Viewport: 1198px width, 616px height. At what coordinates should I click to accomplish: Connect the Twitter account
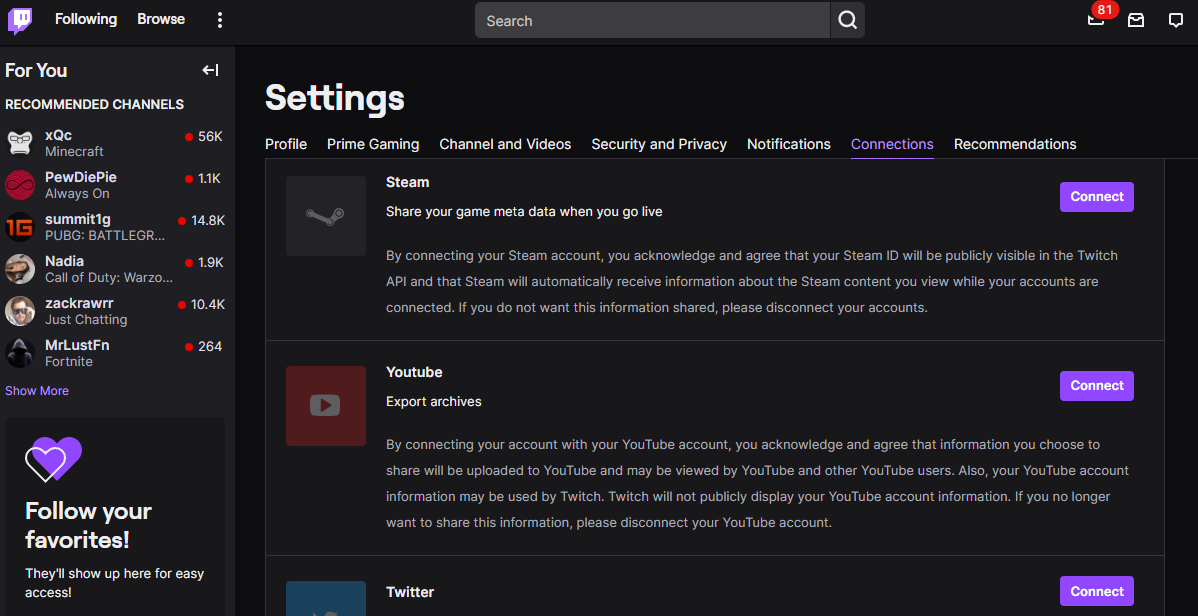(1096, 592)
